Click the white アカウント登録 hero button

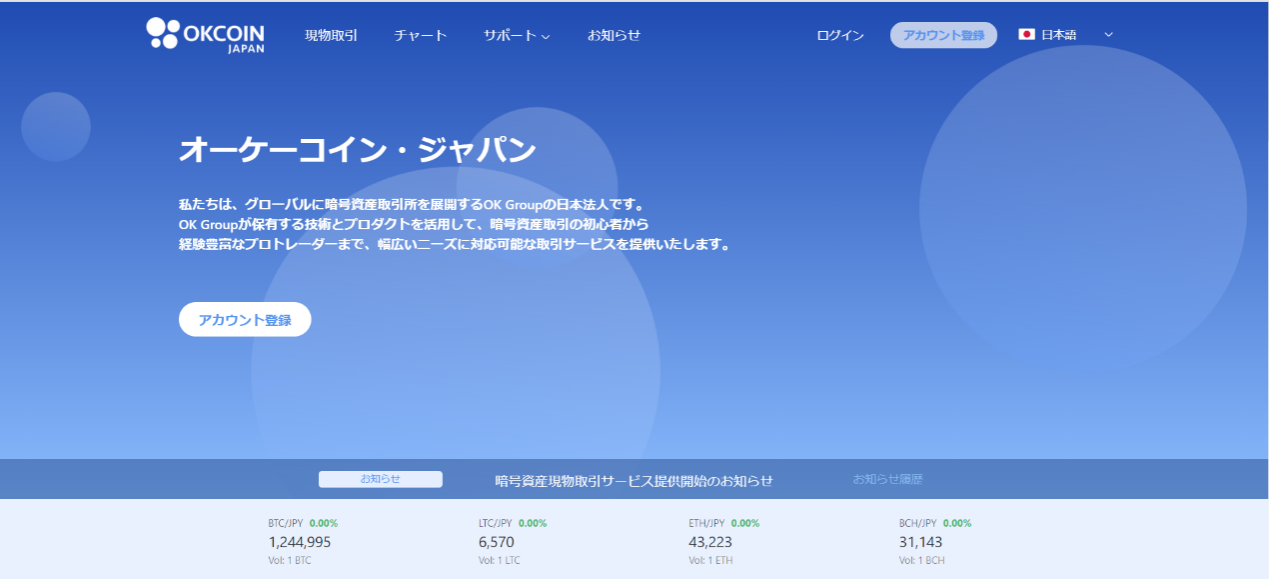click(x=245, y=320)
